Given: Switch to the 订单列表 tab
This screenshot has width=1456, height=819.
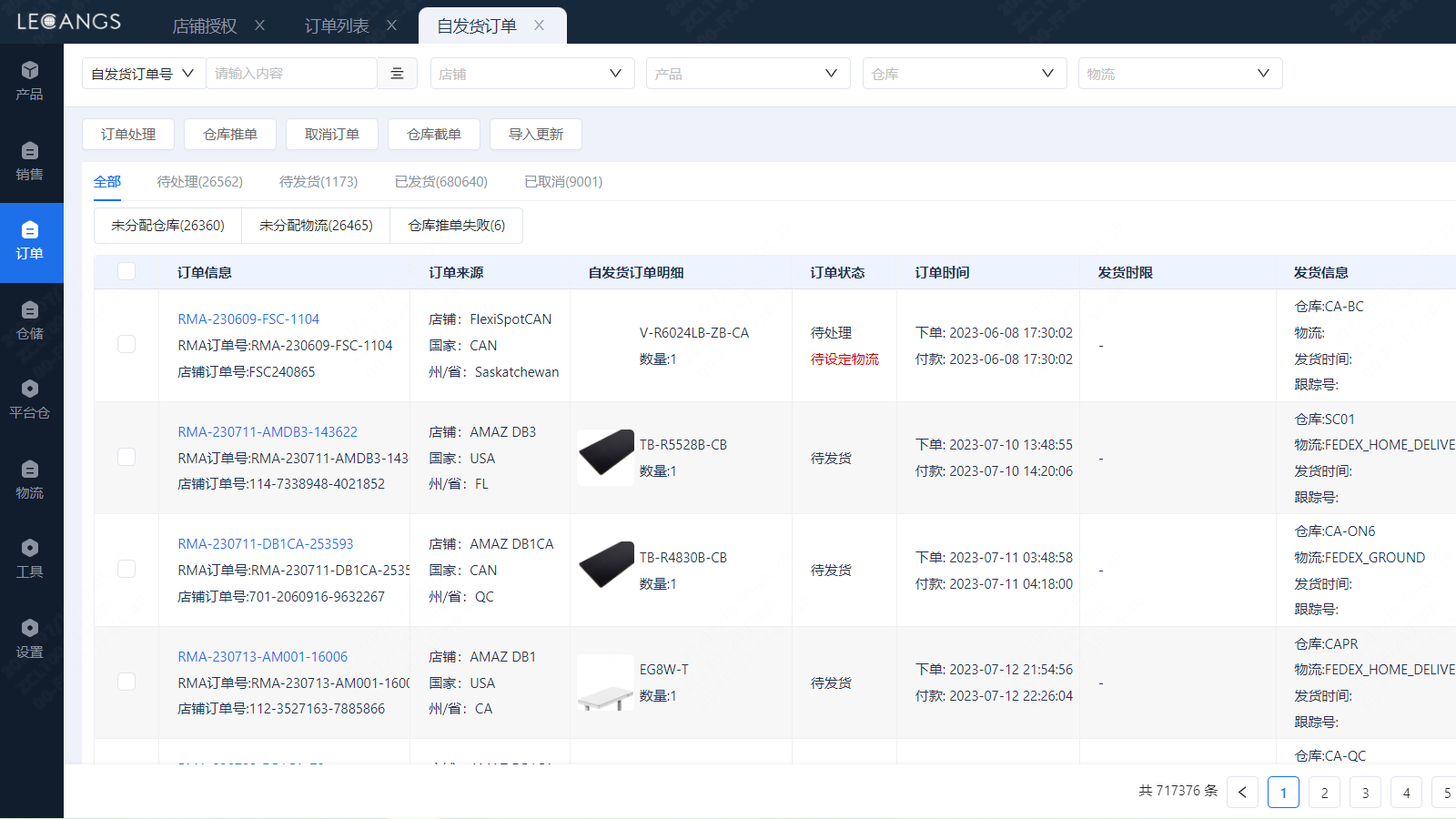Looking at the screenshot, I should tap(337, 26).
